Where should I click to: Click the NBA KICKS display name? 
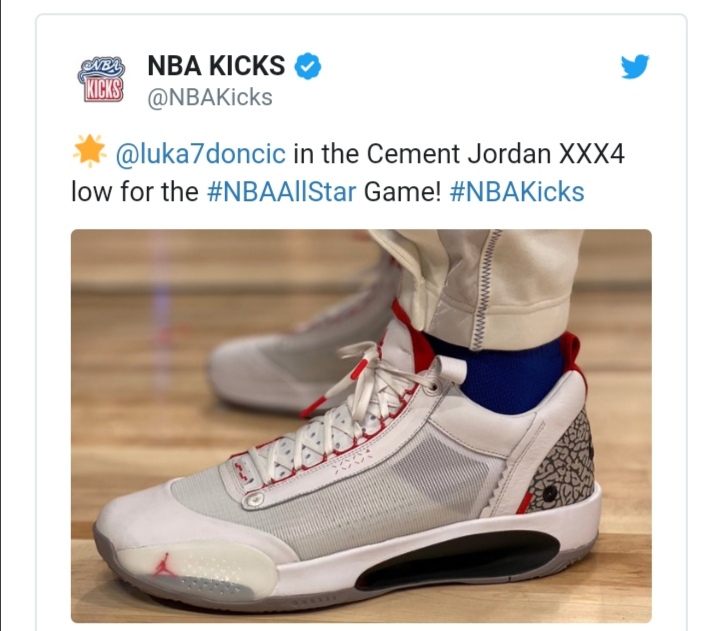pos(216,65)
